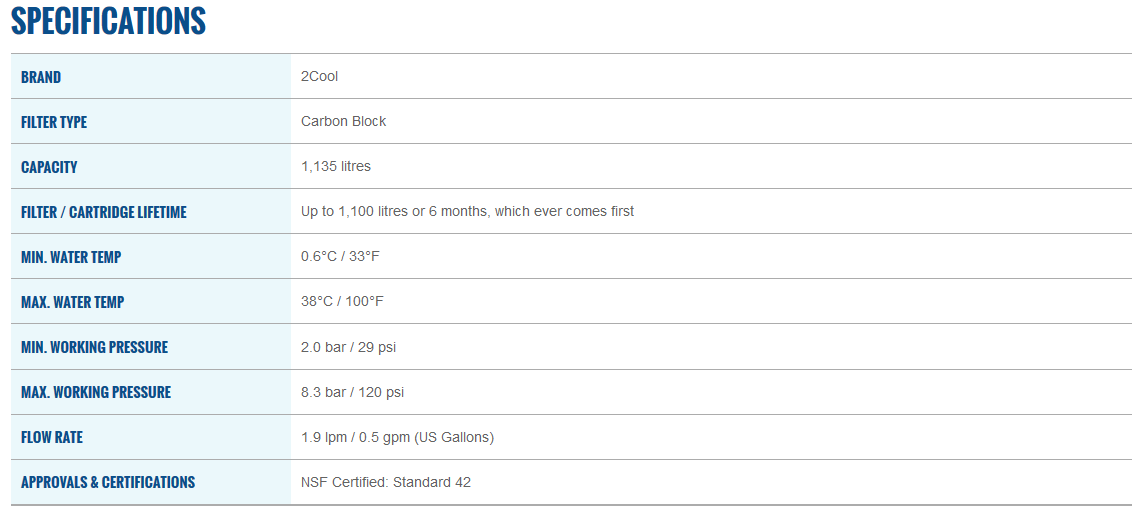This screenshot has height=511, width=1146.
Task: Click the NSF Certified: Standard 42 text
Action: coord(386,482)
